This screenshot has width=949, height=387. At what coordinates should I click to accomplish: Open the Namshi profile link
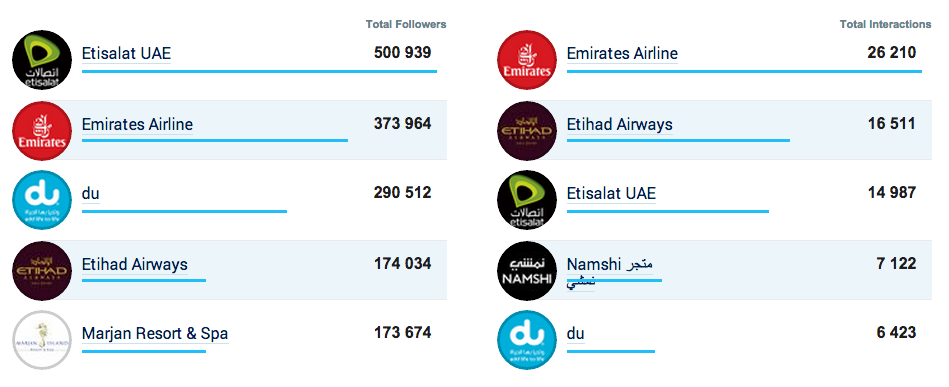click(x=609, y=273)
